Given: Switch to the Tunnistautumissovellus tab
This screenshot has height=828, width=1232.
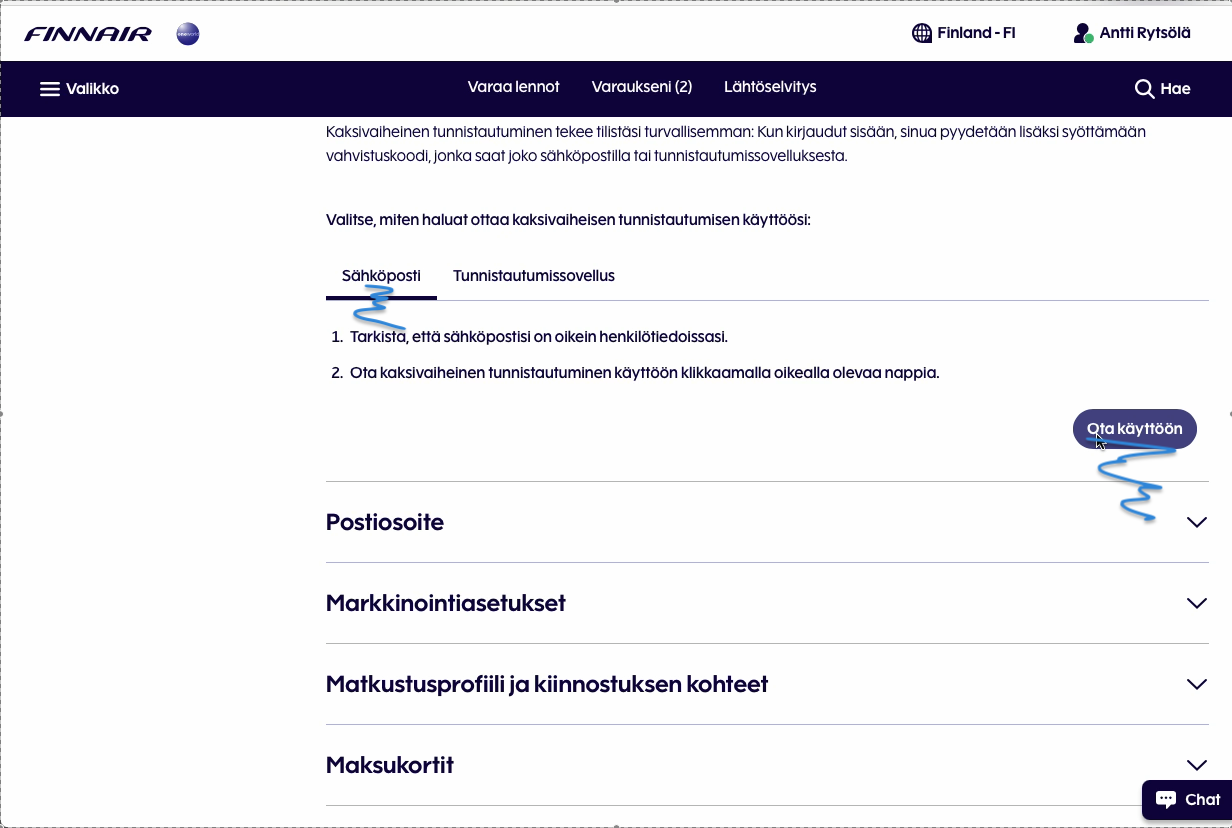Looking at the screenshot, I should click(533, 276).
